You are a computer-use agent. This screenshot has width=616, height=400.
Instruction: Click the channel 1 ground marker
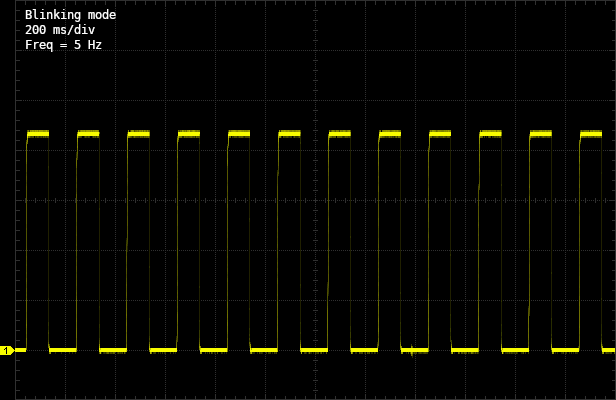click(x=7, y=350)
